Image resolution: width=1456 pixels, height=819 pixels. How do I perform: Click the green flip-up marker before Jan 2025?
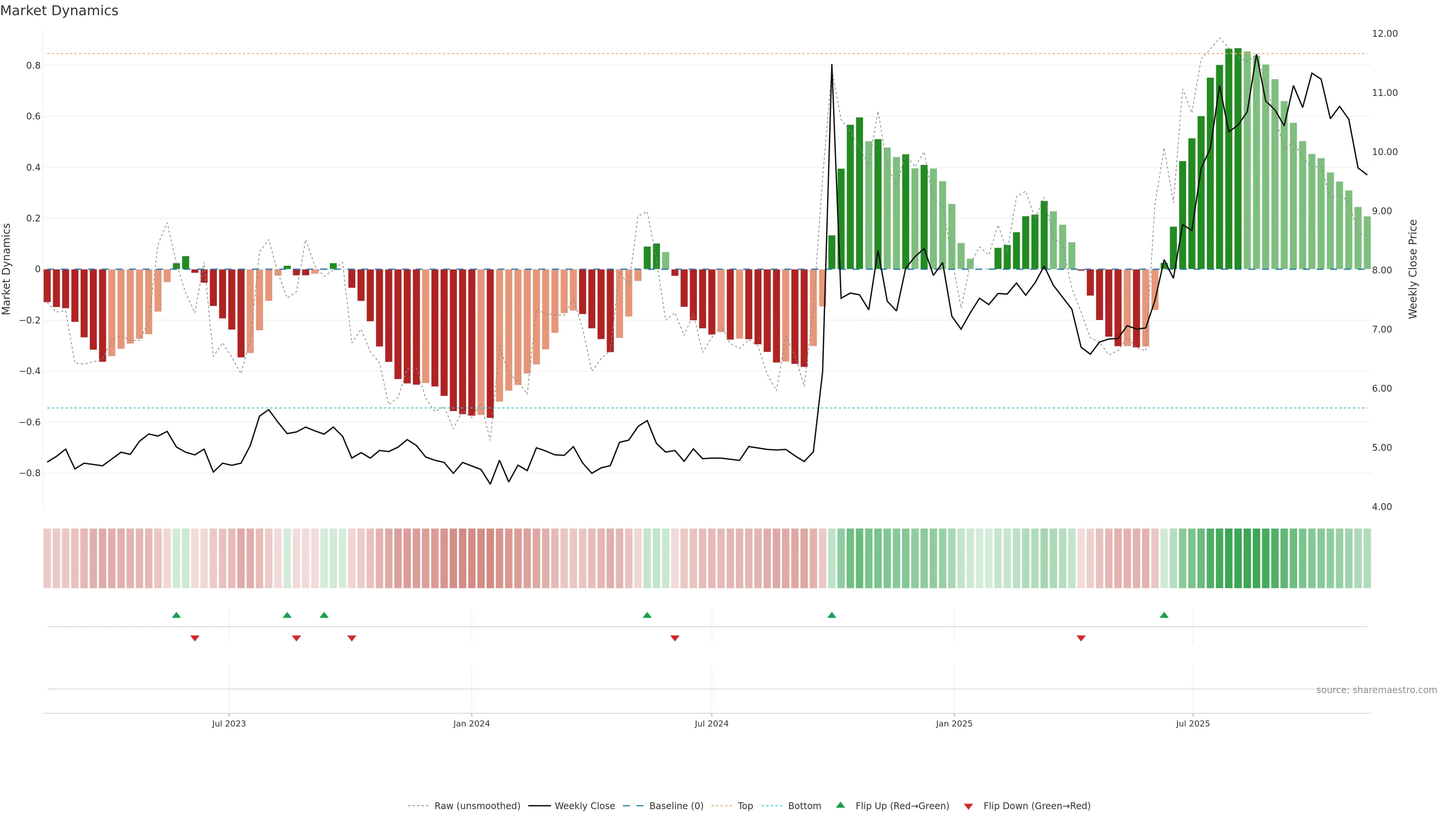[832, 615]
